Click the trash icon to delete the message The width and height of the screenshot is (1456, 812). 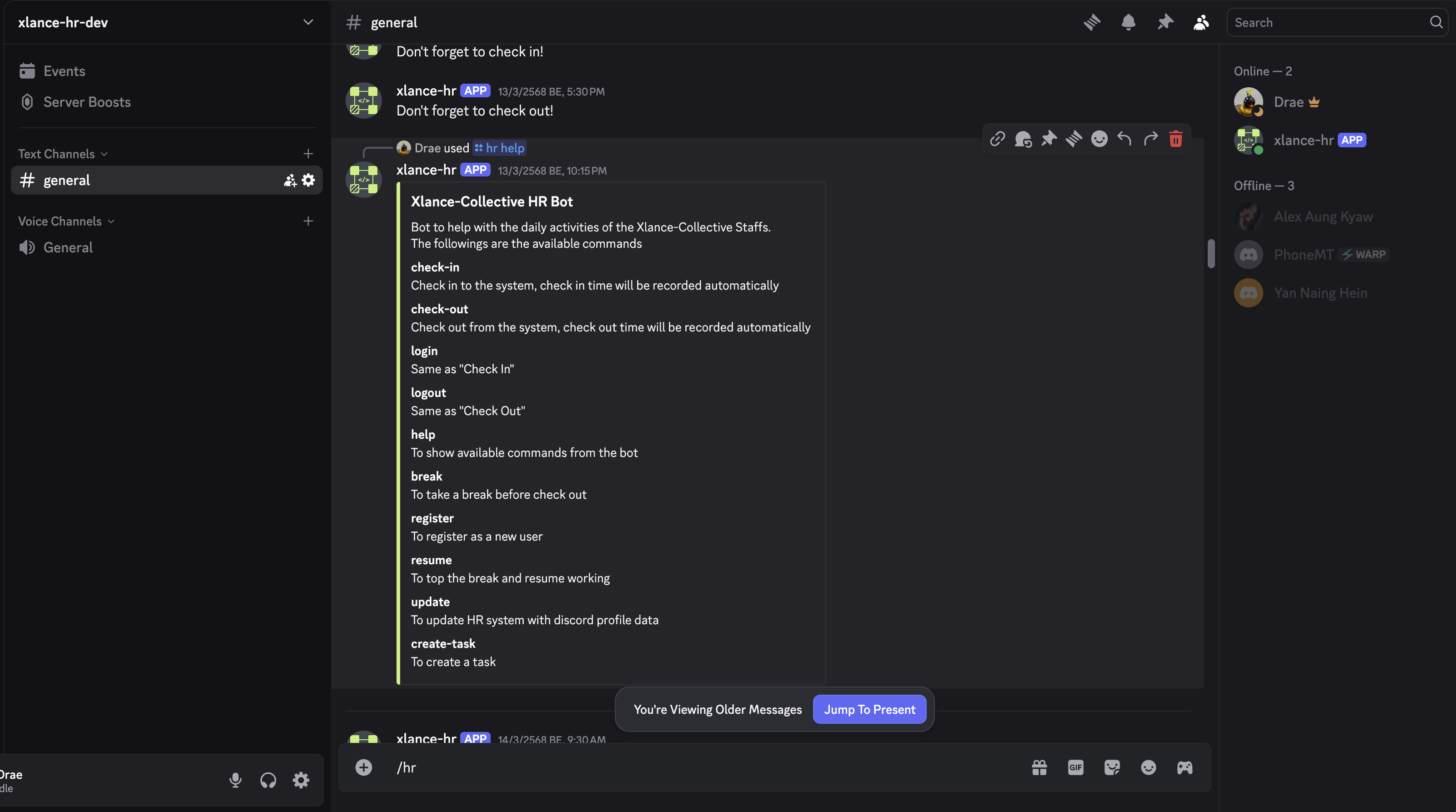(x=1175, y=139)
